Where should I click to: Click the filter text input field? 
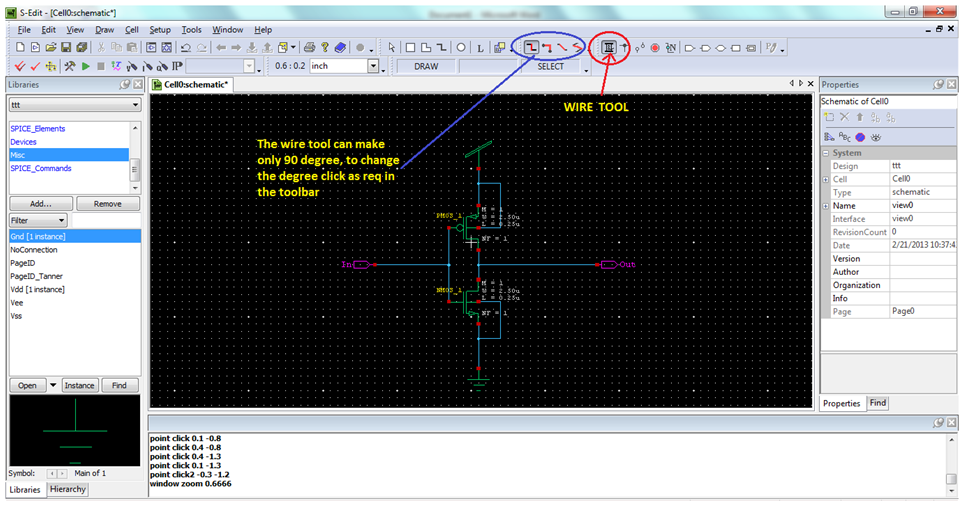[x=106, y=220]
